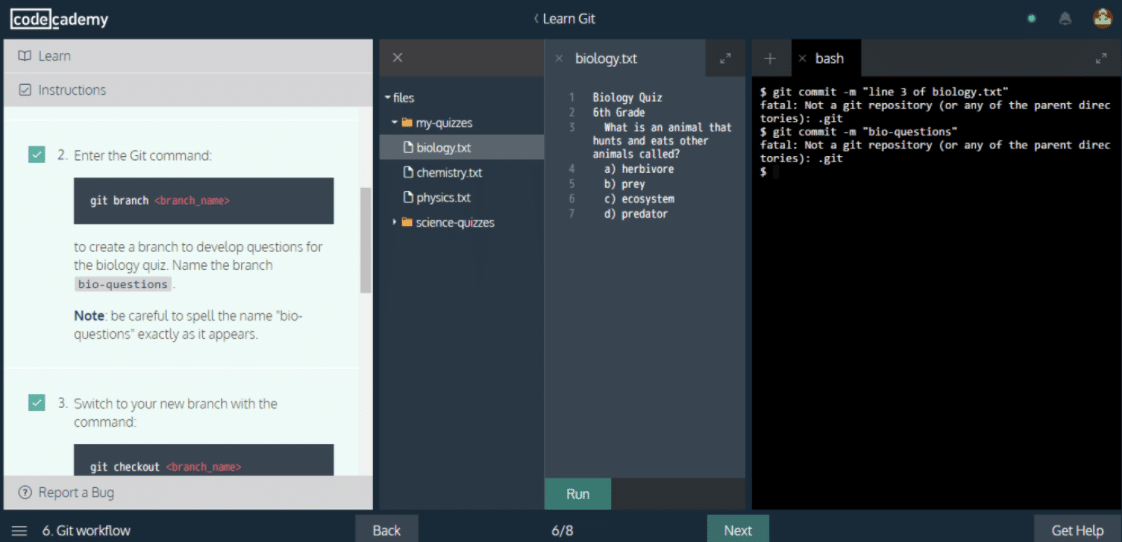Switch to the biology.txt tab
This screenshot has width=1122, height=542.
pos(605,59)
